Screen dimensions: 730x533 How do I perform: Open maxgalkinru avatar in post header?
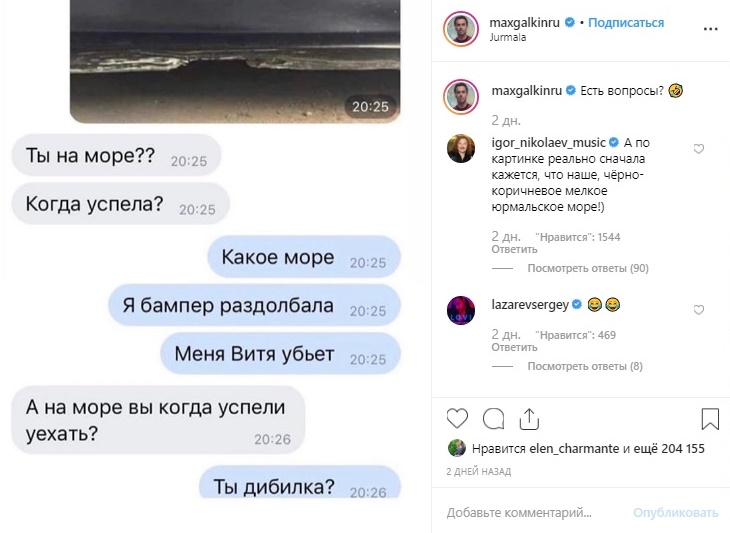[461, 29]
